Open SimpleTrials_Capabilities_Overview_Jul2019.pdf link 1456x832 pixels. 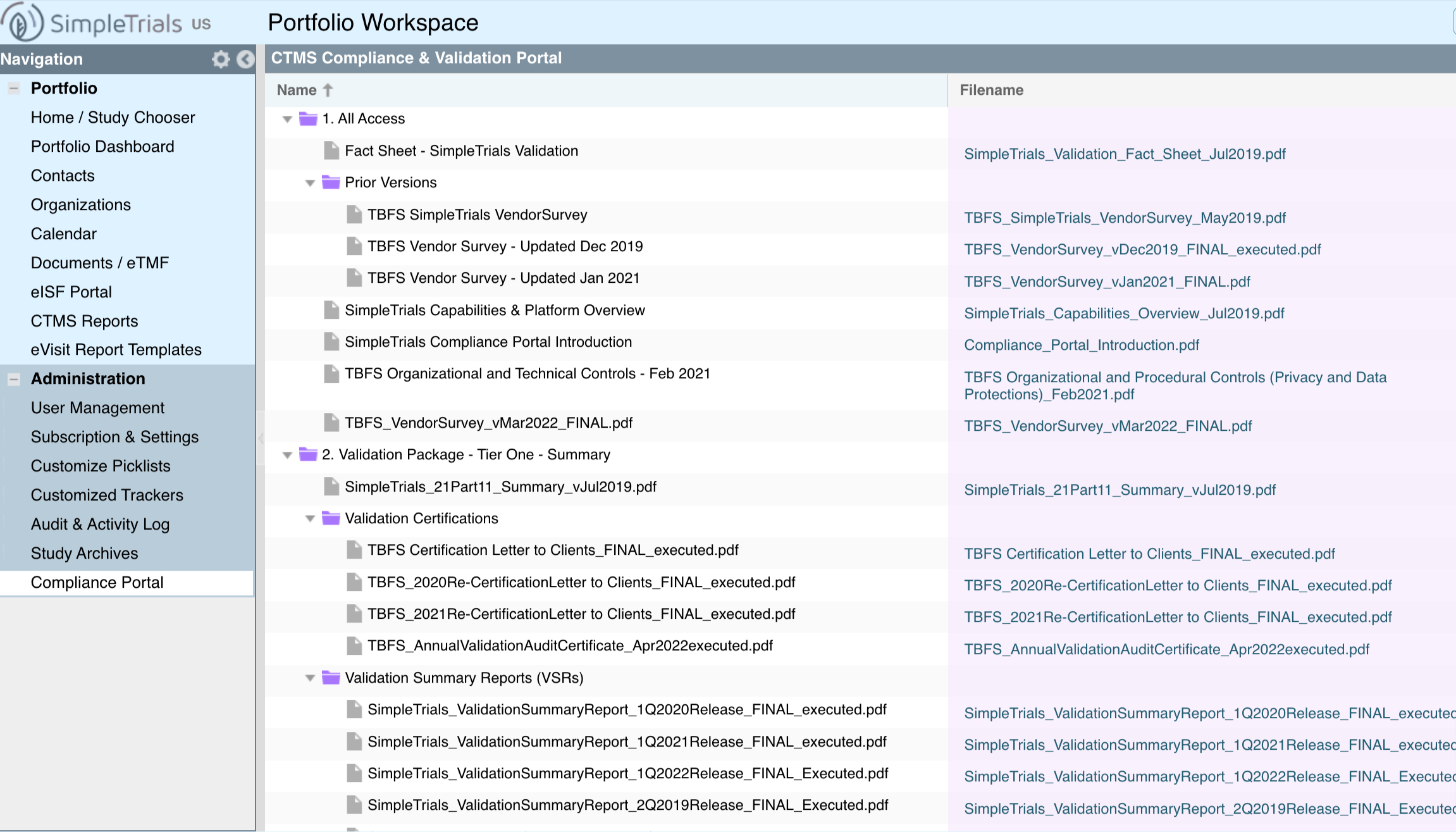click(1124, 313)
